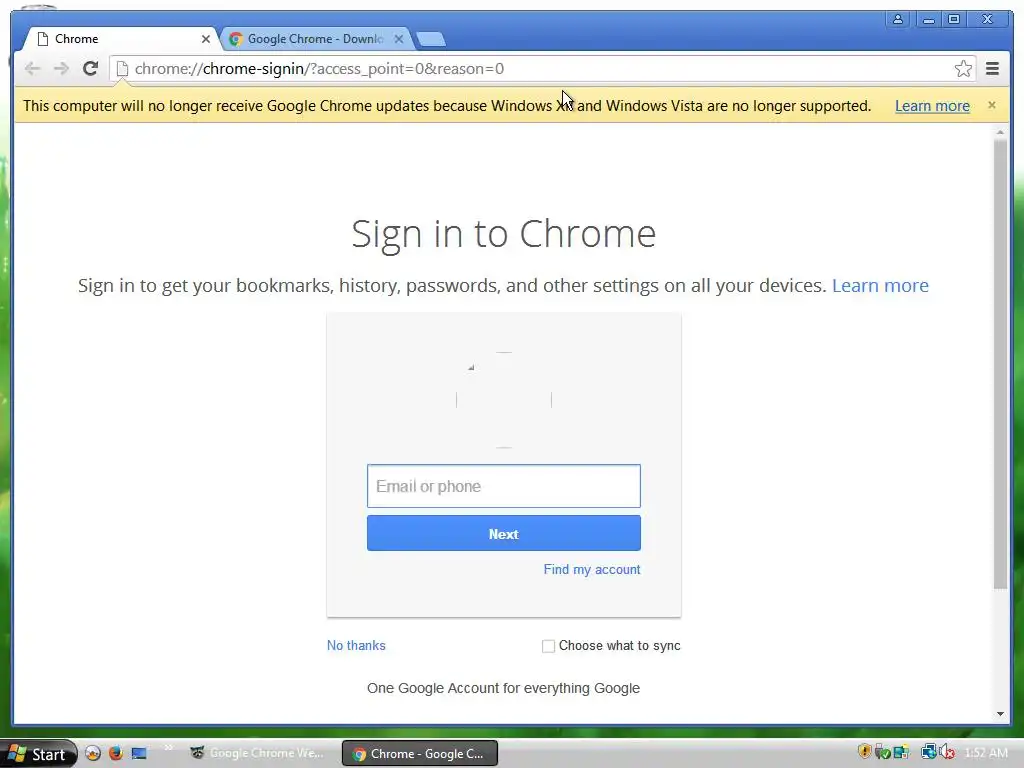Click the back navigation arrow
The height and width of the screenshot is (768, 1024).
coord(32,69)
